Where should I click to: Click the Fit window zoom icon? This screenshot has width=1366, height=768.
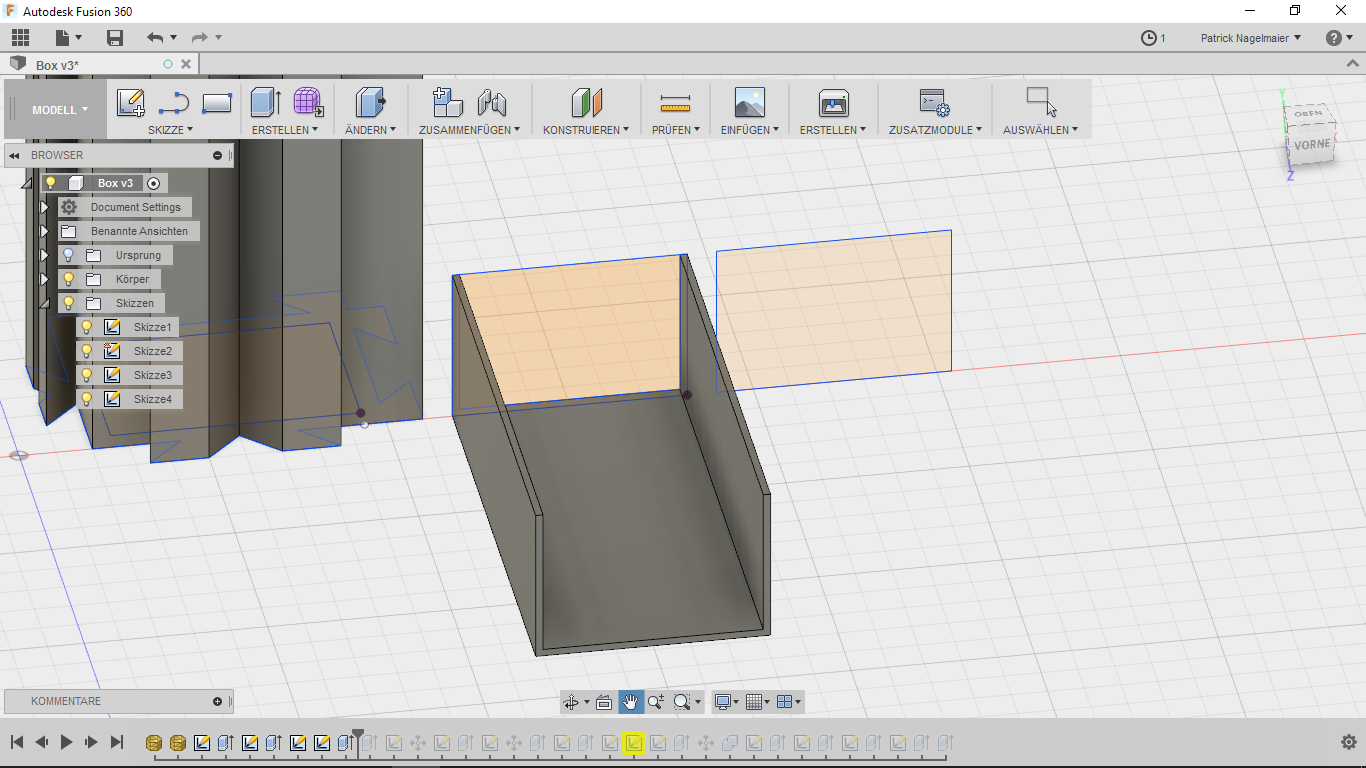681,701
